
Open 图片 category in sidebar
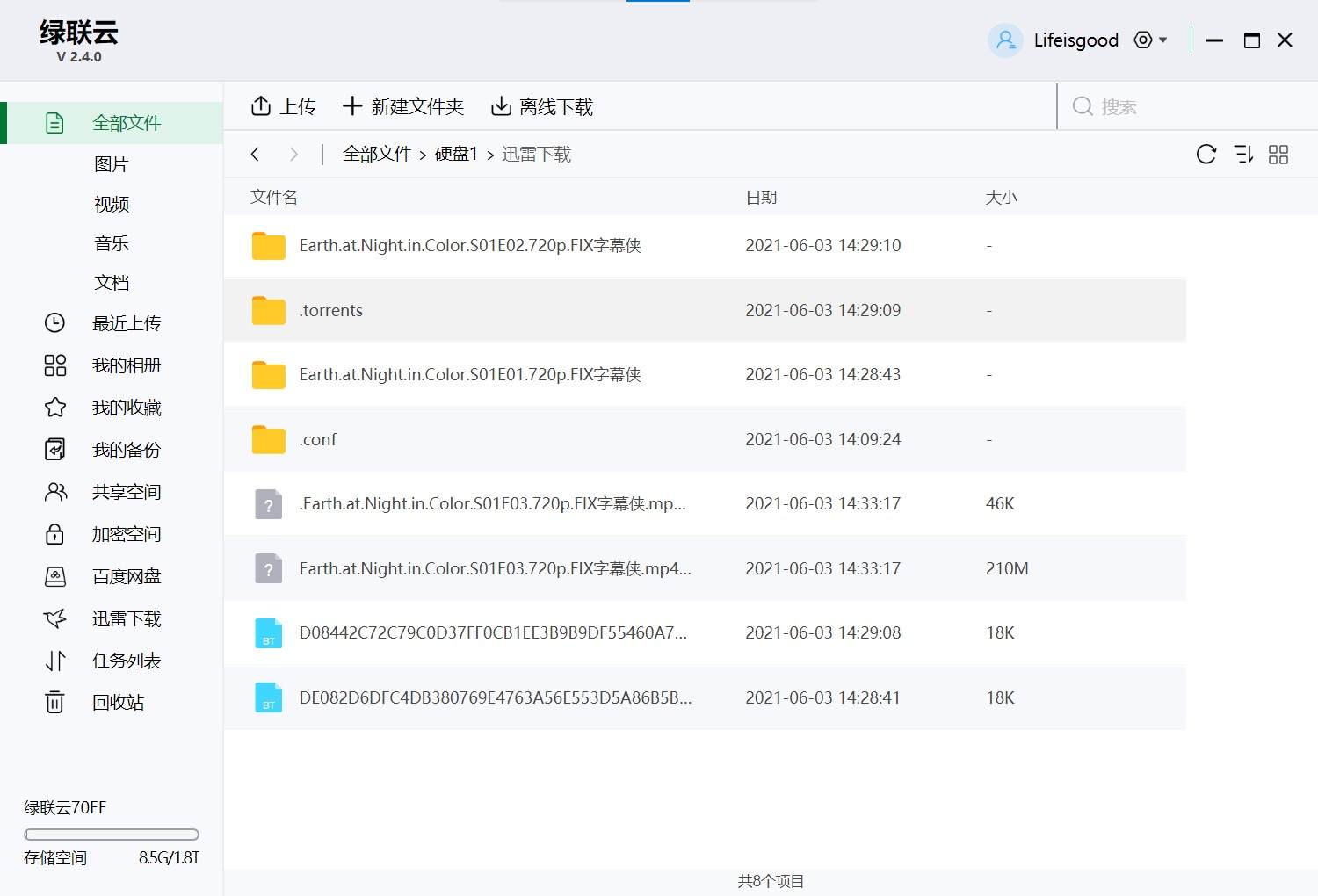pos(112,164)
